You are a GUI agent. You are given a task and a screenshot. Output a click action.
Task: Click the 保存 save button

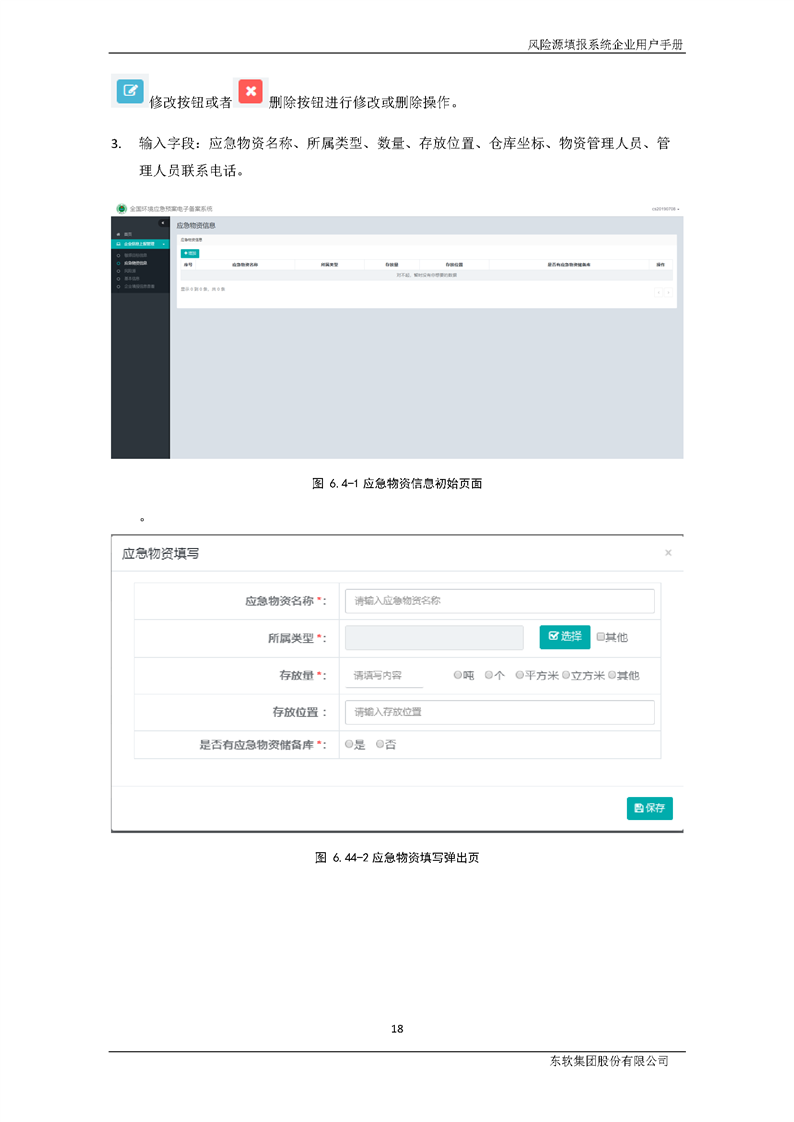[x=650, y=808]
